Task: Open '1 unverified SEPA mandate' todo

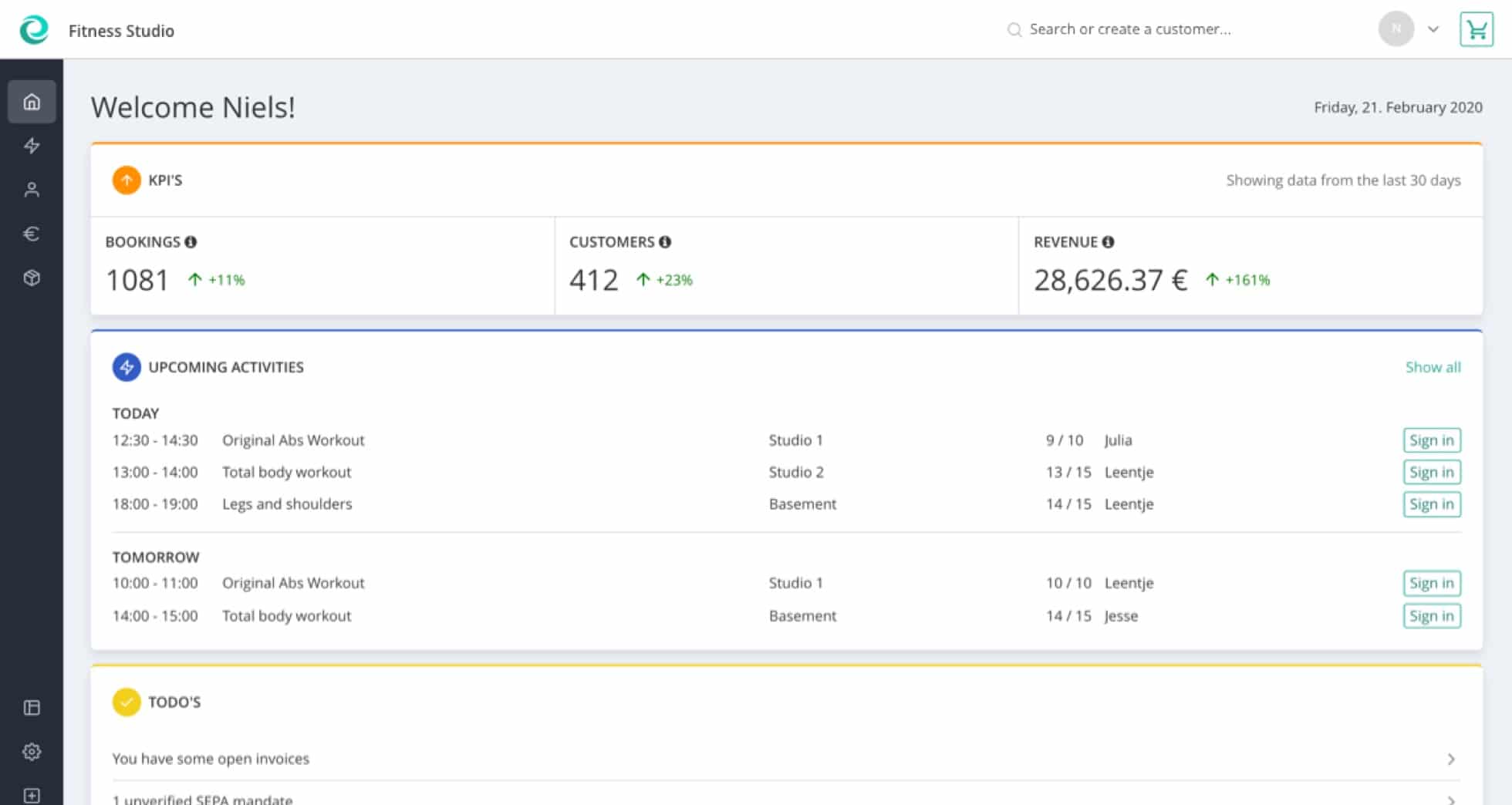Action: [x=786, y=794]
